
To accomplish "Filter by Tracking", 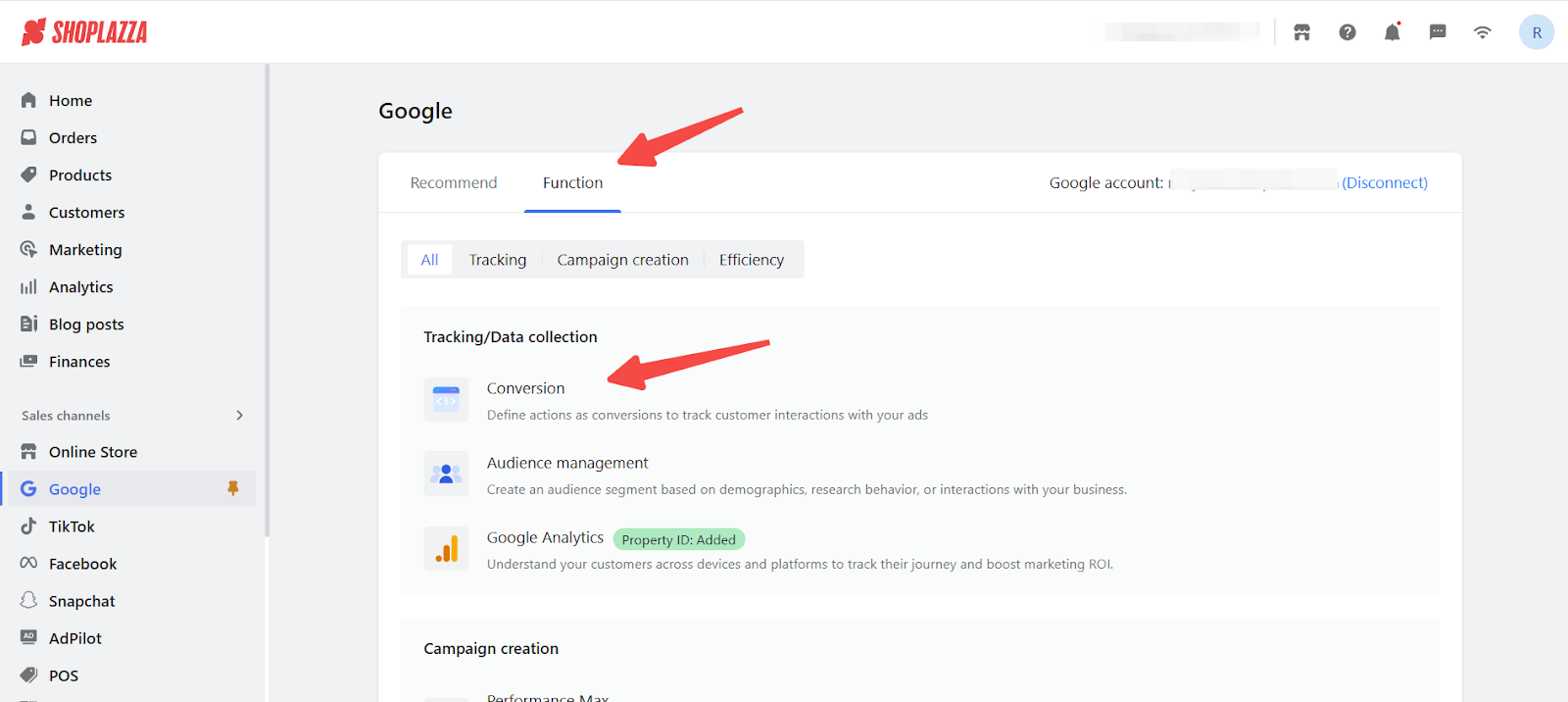I will 498,260.
